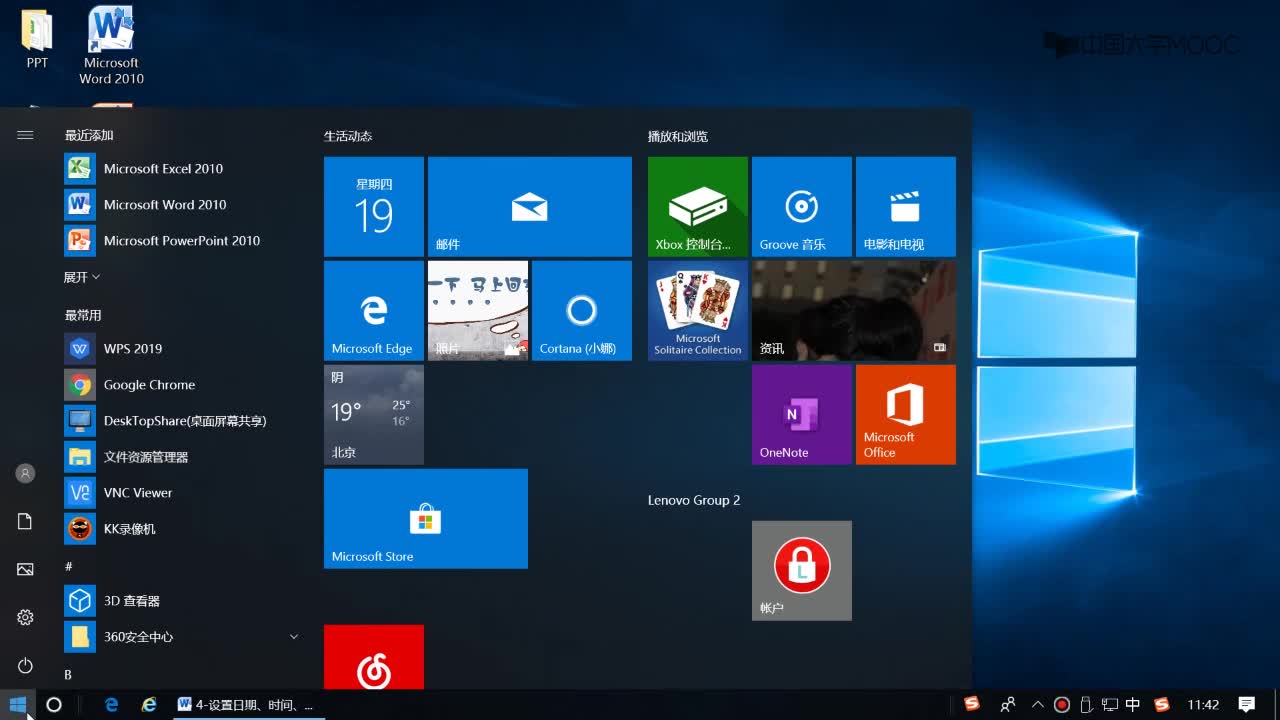
Task: Open the 照片 photos tile
Action: (478, 311)
